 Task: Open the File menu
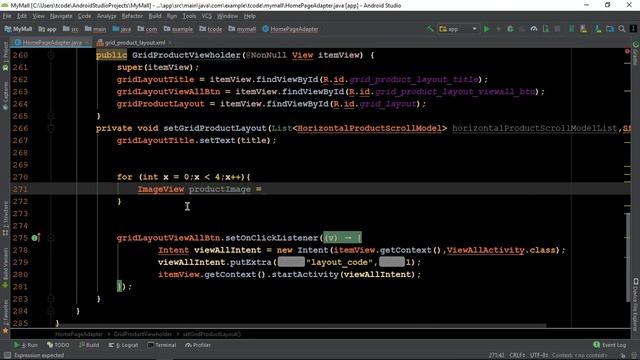pos(7,16)
